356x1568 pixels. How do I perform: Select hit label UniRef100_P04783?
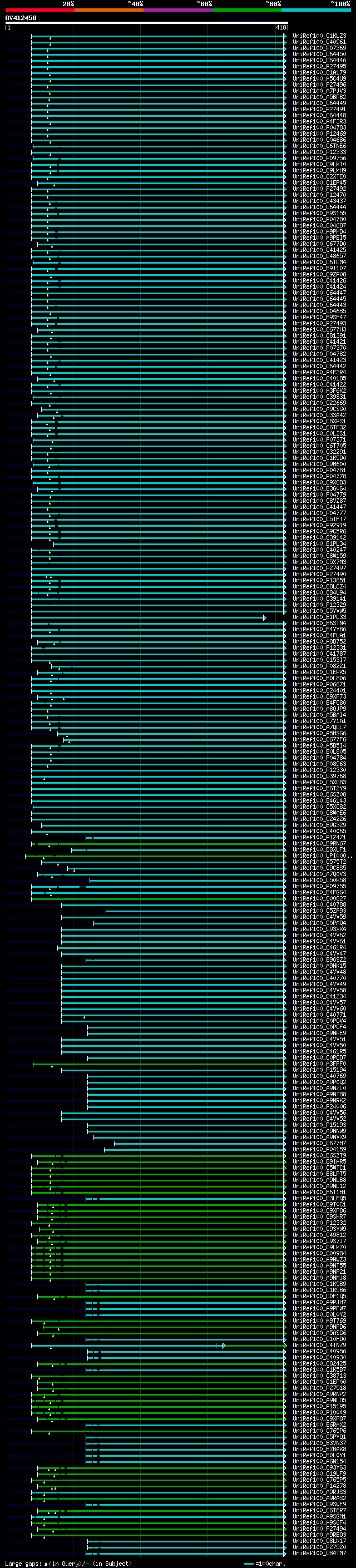(x=319, y=128)
